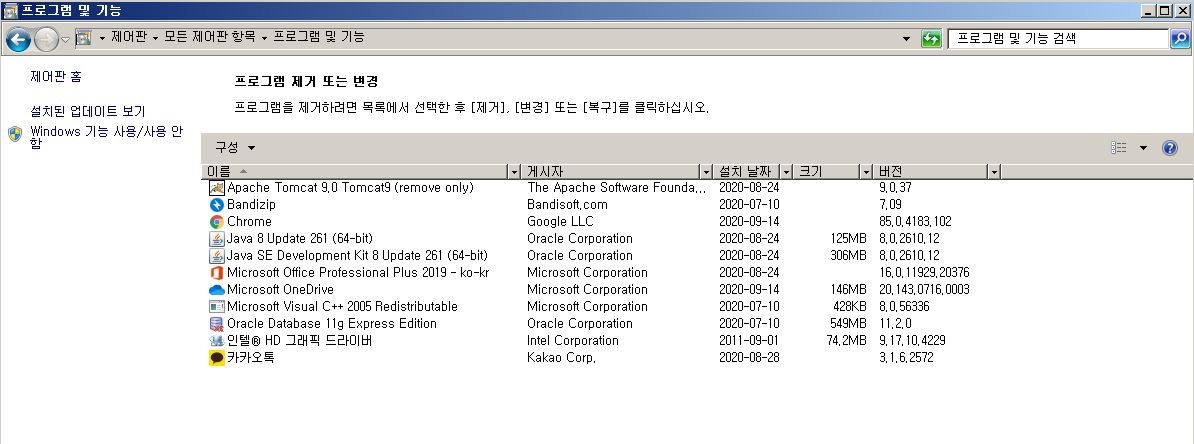The image size is (1194, 444).
Task: Click the shield icon beside Windows 기능 사용/사용 안 함
Action: (14, 134)
